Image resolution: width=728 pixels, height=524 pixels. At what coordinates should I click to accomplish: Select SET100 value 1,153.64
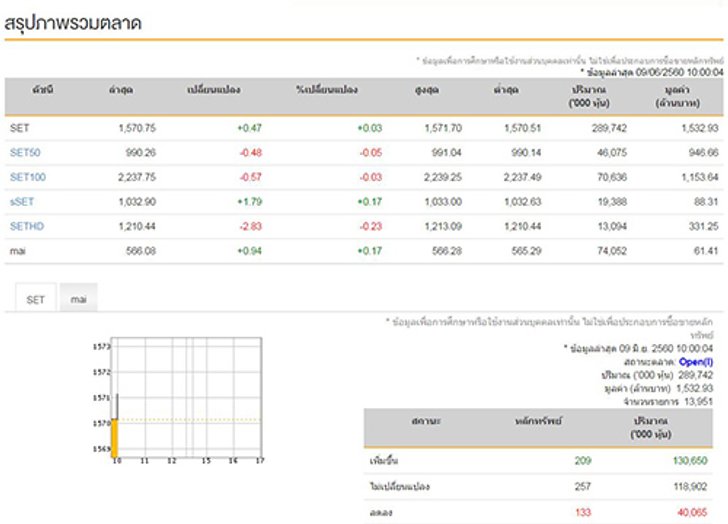click(x=700, y=177)
